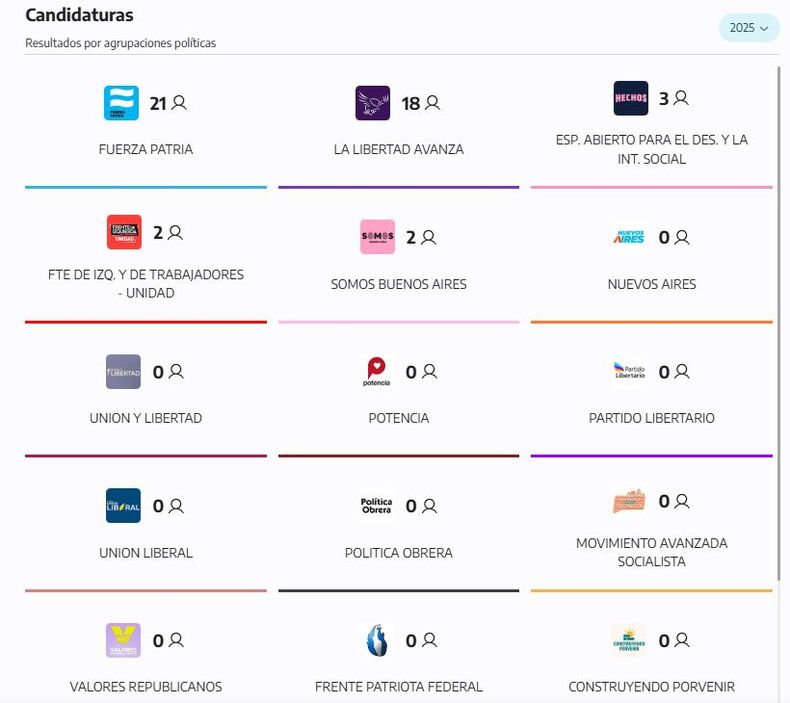
Task: Click the SOMOS pink logo
Action: coord(377,237)
